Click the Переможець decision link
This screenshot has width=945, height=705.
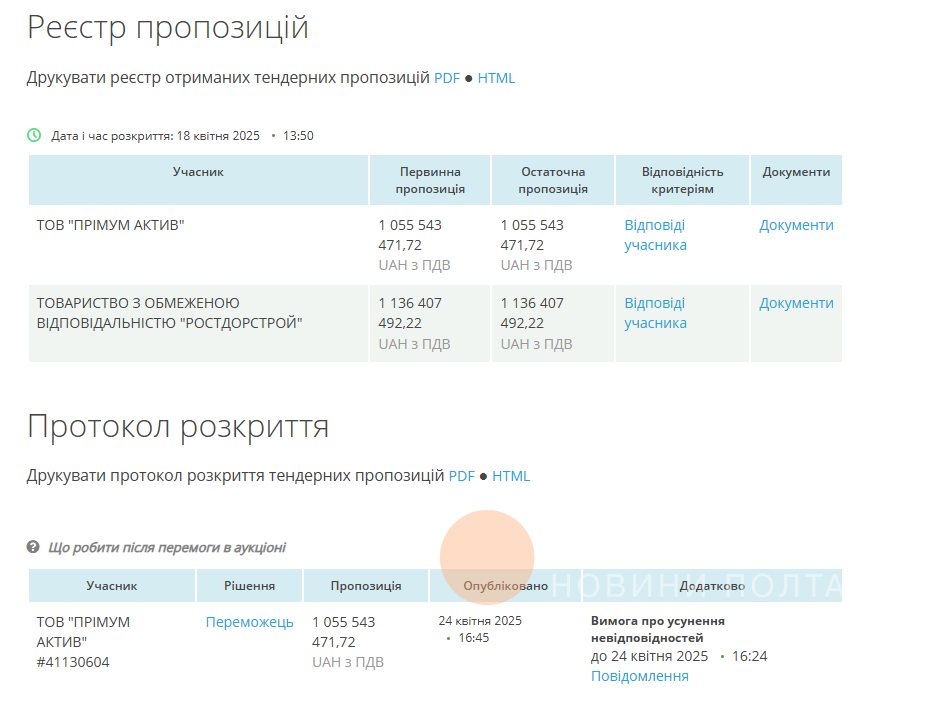tap(250, 622)
